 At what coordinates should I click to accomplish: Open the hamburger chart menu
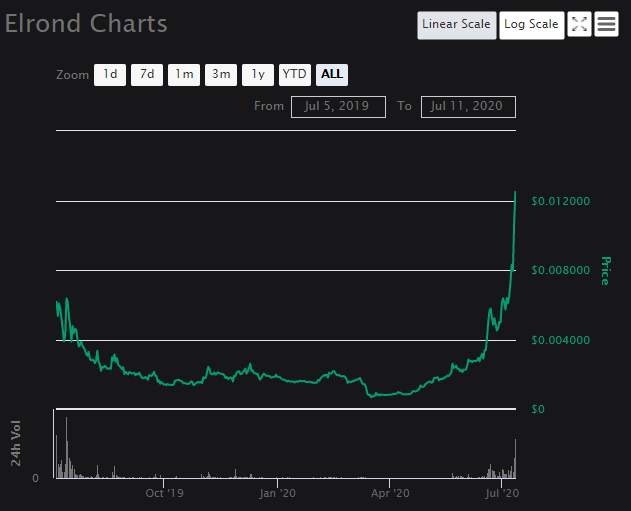click(606, 24)
